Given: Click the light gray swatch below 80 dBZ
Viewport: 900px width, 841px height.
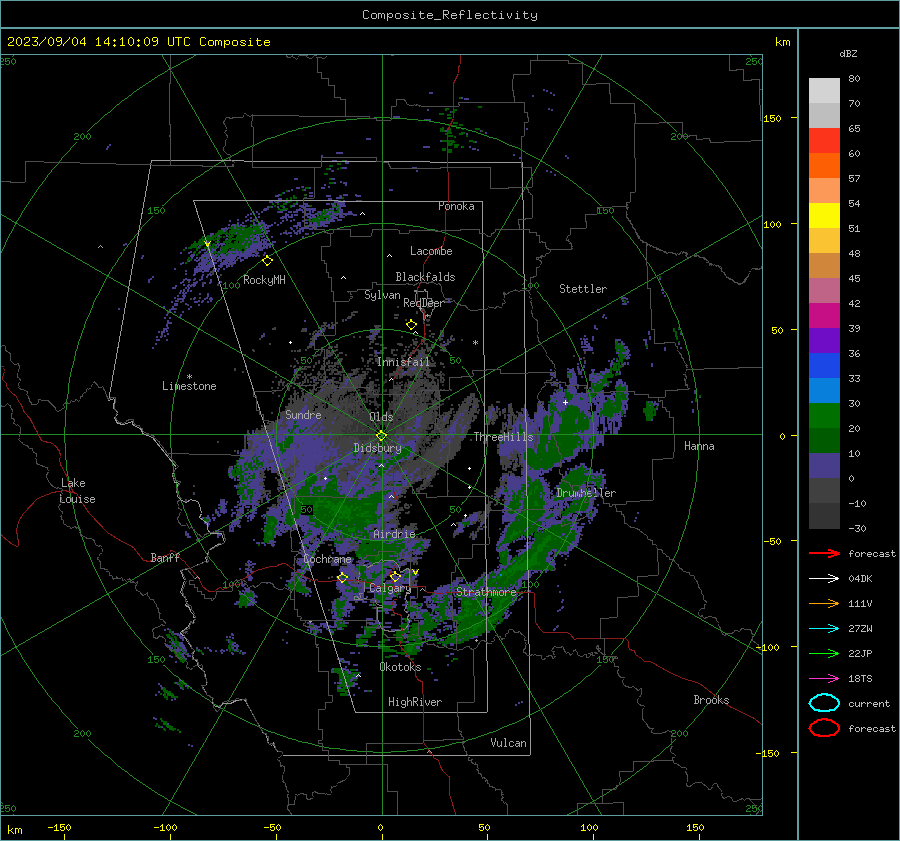Looking at the screenshot, I should click(824, 90).
